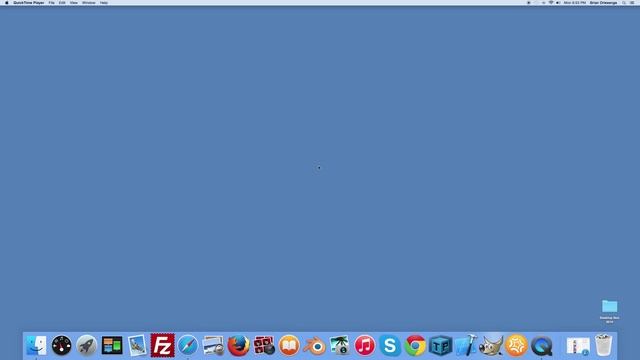Open Finder from the Dock
This screenshot has width=640, height=360.
(36, 345)
